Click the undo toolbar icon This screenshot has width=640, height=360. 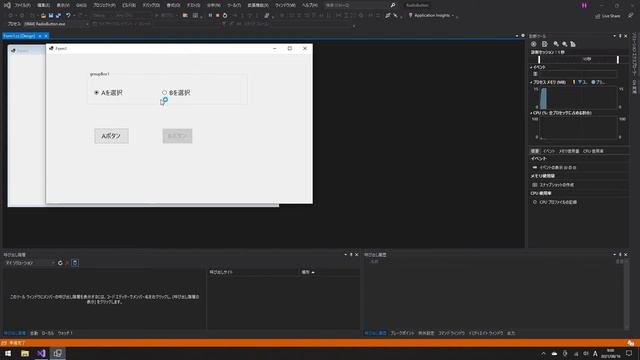[x=68, y=16]
